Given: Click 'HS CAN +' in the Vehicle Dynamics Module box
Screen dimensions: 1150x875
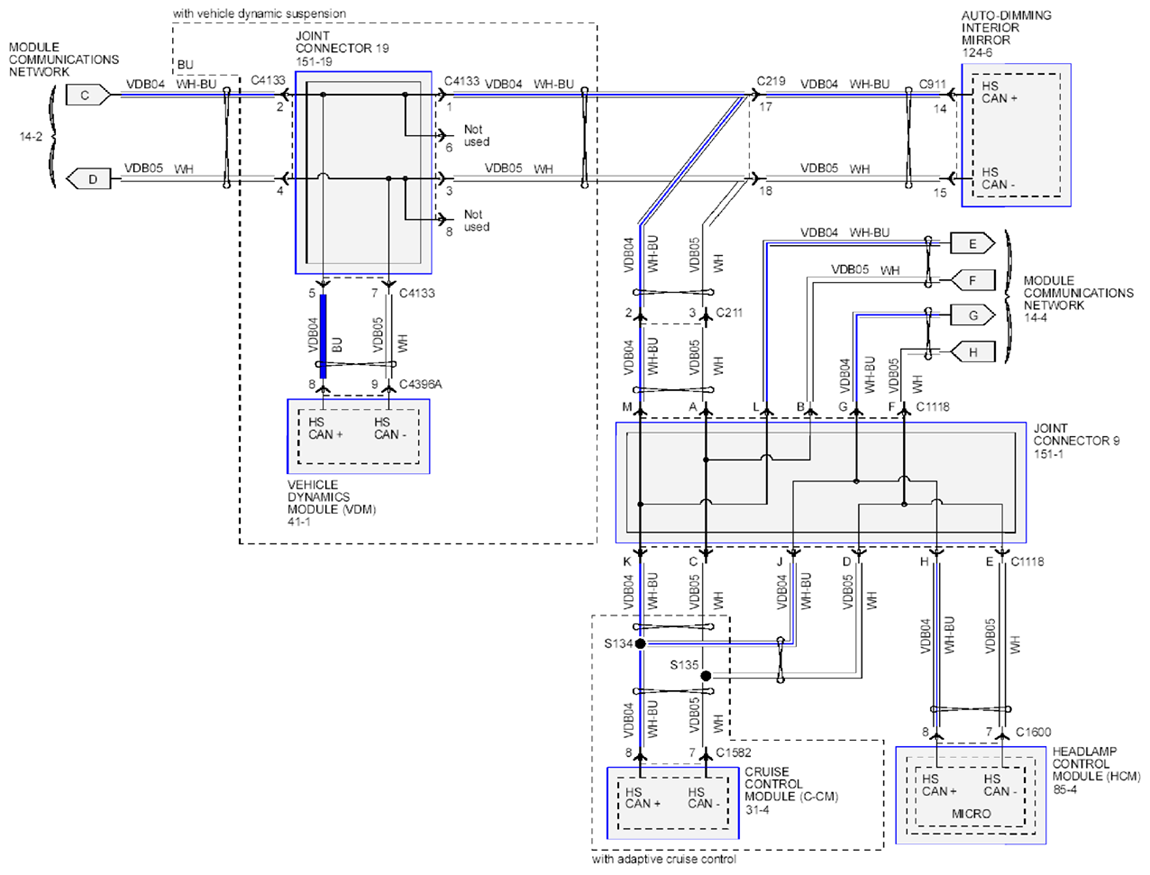Looking at the screenshot, I should 326,428.
